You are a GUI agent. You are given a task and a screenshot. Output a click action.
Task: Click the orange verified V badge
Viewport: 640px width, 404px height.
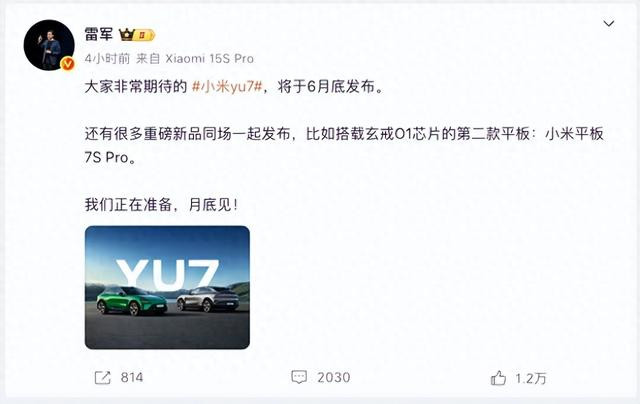[x=68, y=64]
